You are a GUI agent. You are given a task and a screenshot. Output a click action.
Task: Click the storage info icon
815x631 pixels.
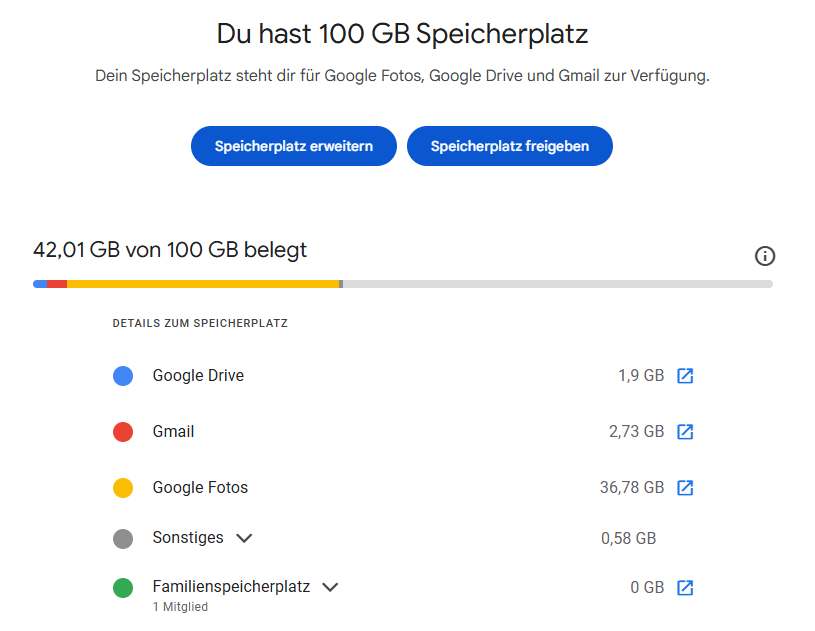click(765, 256)
